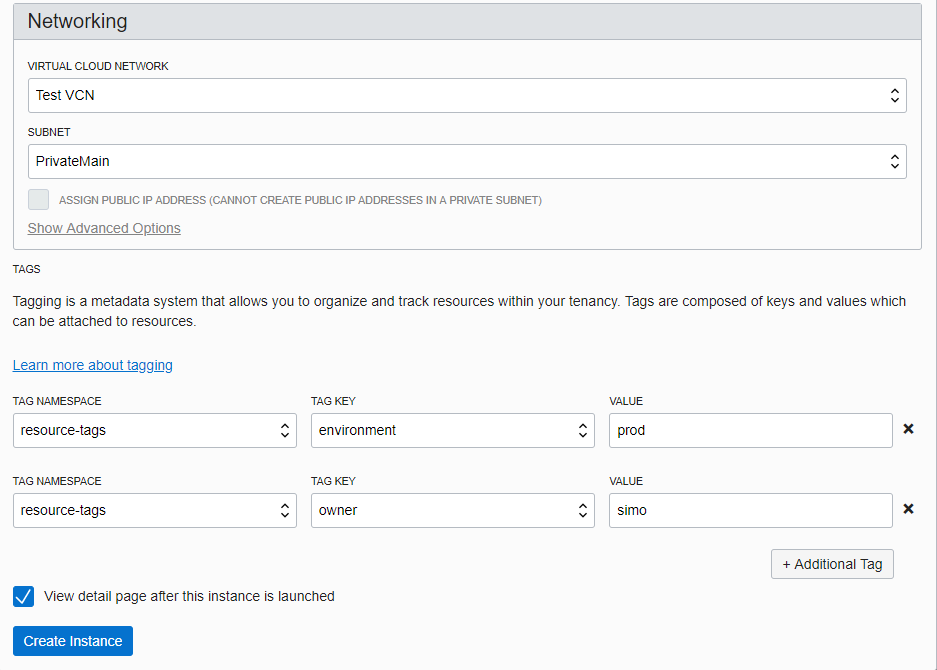Click the TAGS heading text
937x670 pixels.
coord(26,270)
